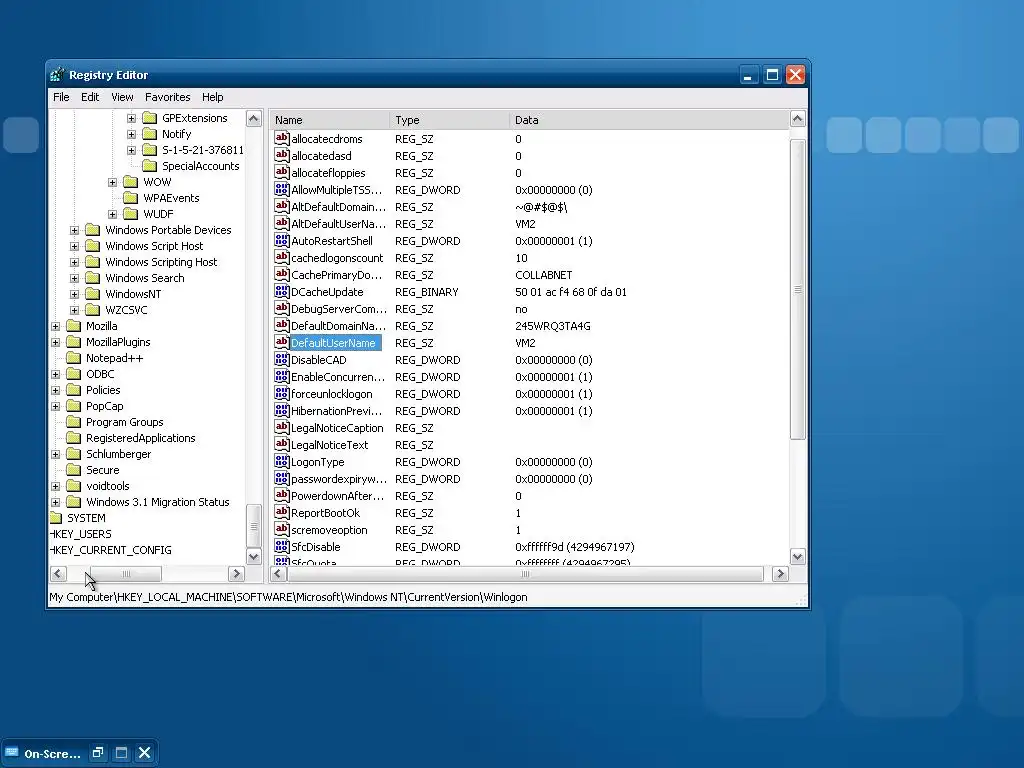
Task: Expand the Notify key node
Action: tap(131, 134)
